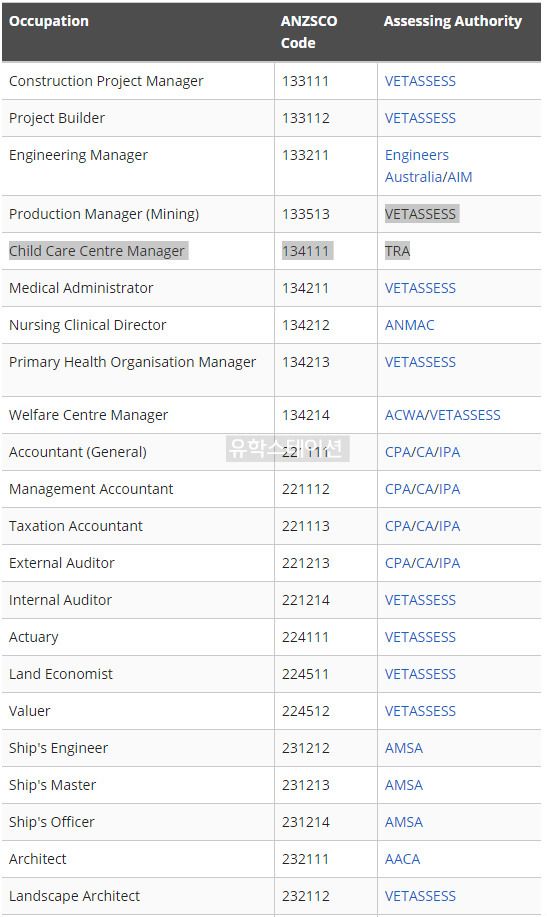Click TRA authority for Child Care Centre Manager
The image size is (547, 917).
(x=397, y=250)
